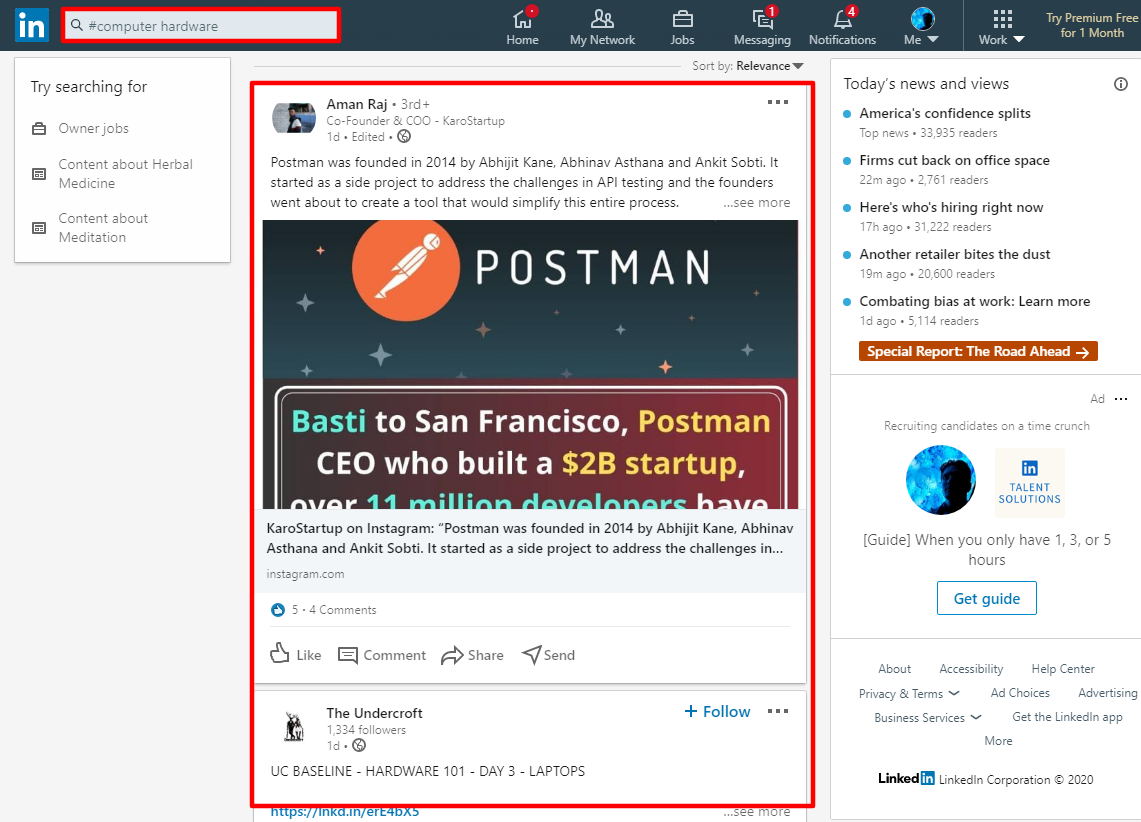Share Aman Raj's post
Viewport: 1141px width, 822px height.
(x=472, y=655)
